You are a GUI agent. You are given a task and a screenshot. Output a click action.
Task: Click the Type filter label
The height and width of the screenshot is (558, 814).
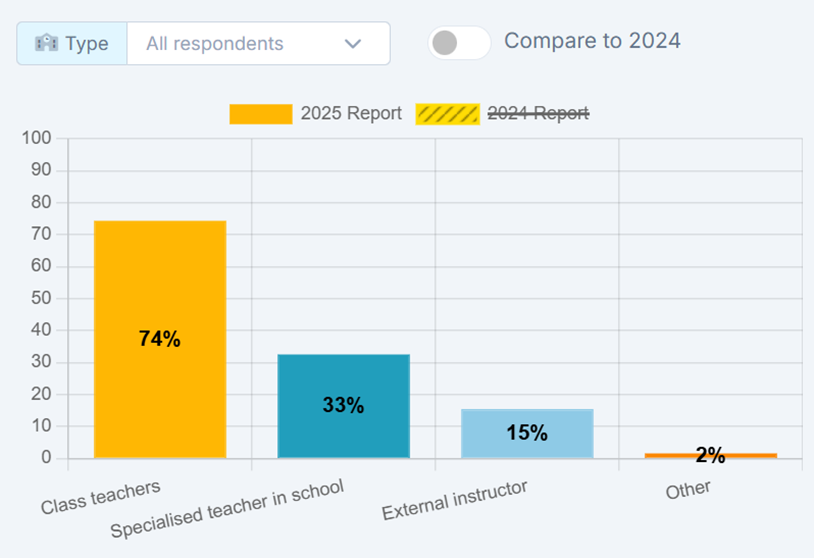pos(86,43)
